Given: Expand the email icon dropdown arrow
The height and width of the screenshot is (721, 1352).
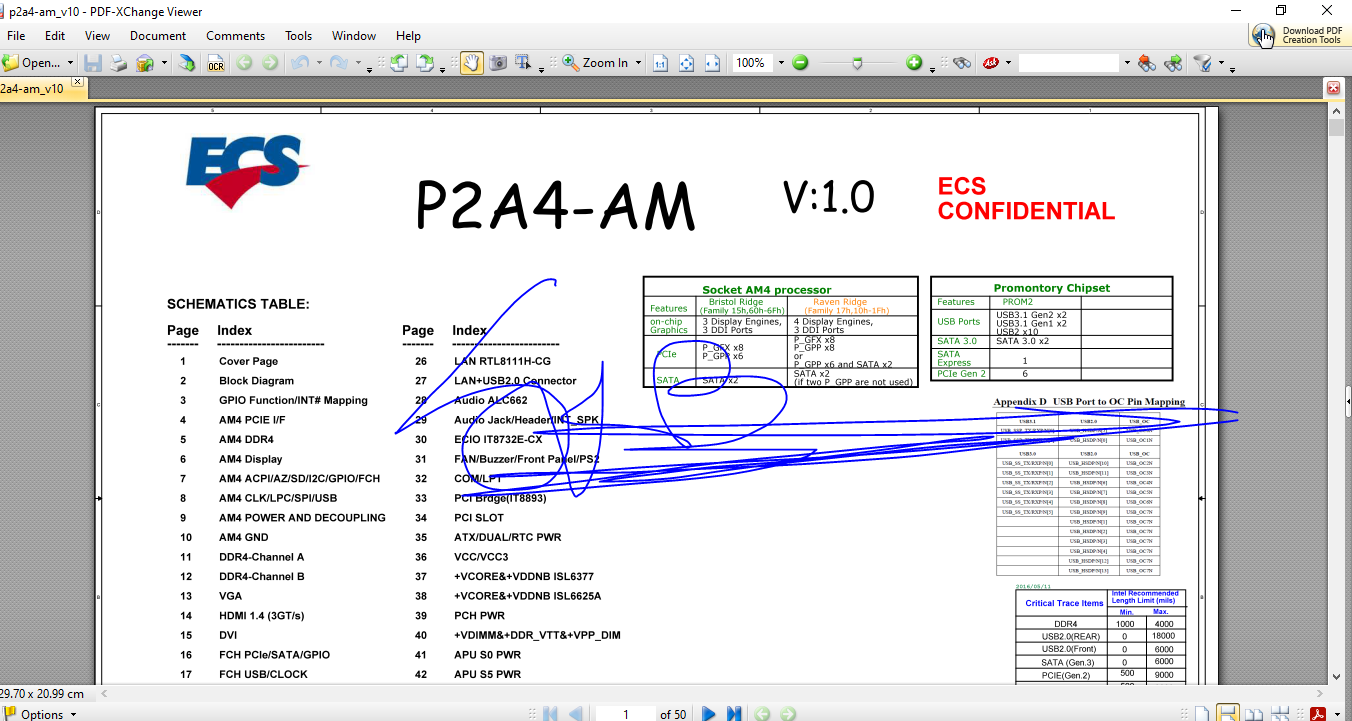Looking at the screenshot, I should pos(164,63).
